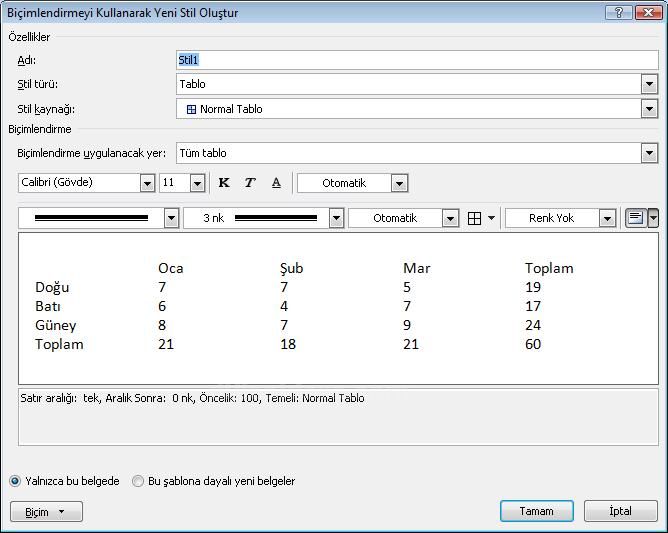Viewport: 668px width, 533px height.
Task: Expand 'Biçimlendirme uygulanacak yer' dropdown arrow
Action: [x=649, y=153]
